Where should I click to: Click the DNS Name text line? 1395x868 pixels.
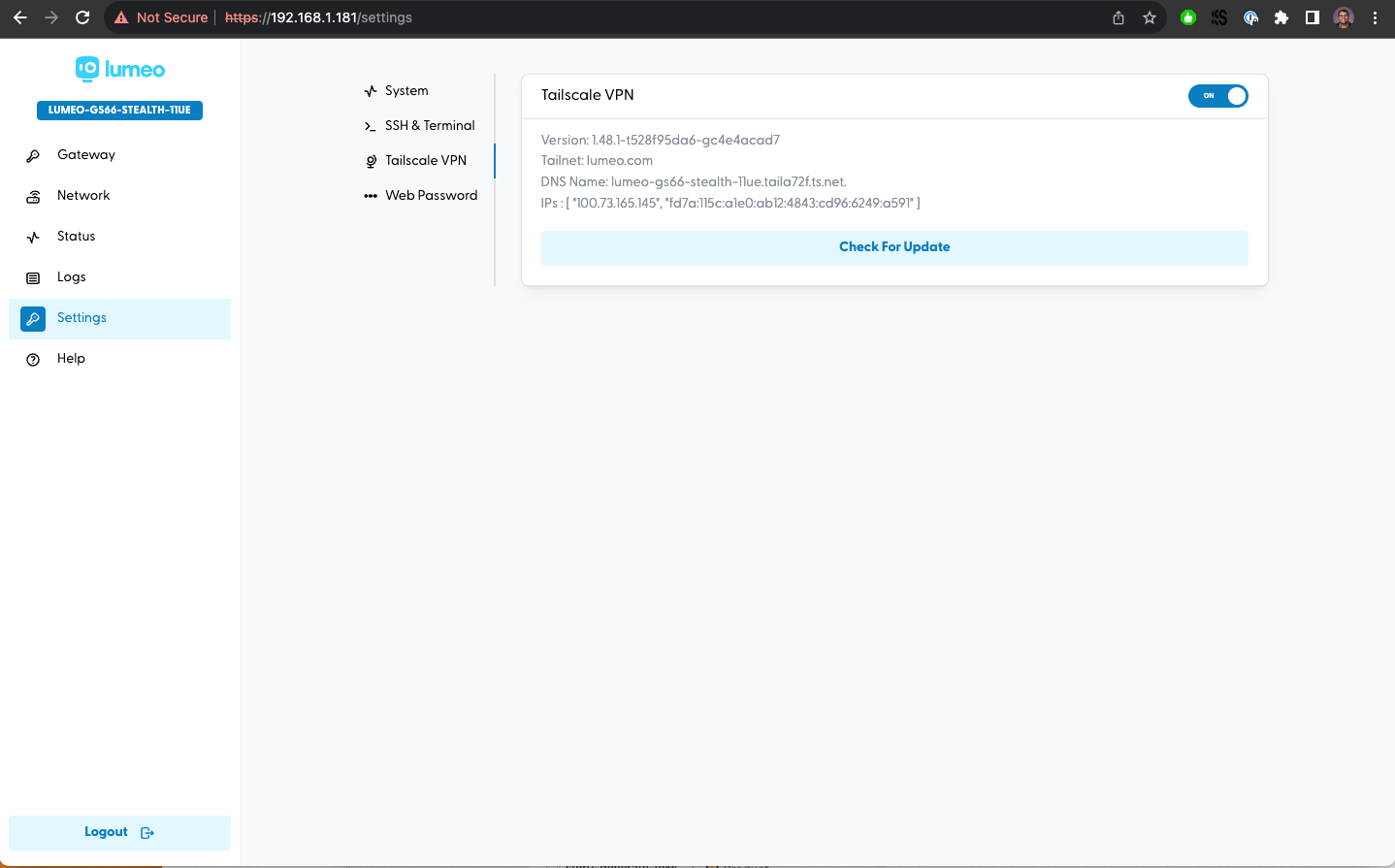[x=694, y=182]
